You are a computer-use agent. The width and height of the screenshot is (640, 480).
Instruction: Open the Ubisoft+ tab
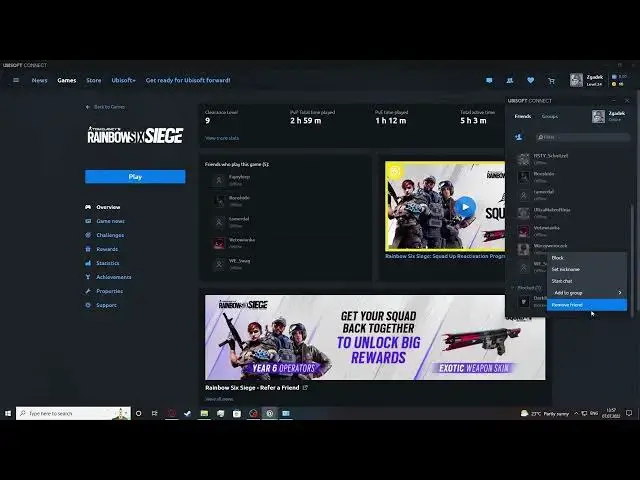(123, 80)
